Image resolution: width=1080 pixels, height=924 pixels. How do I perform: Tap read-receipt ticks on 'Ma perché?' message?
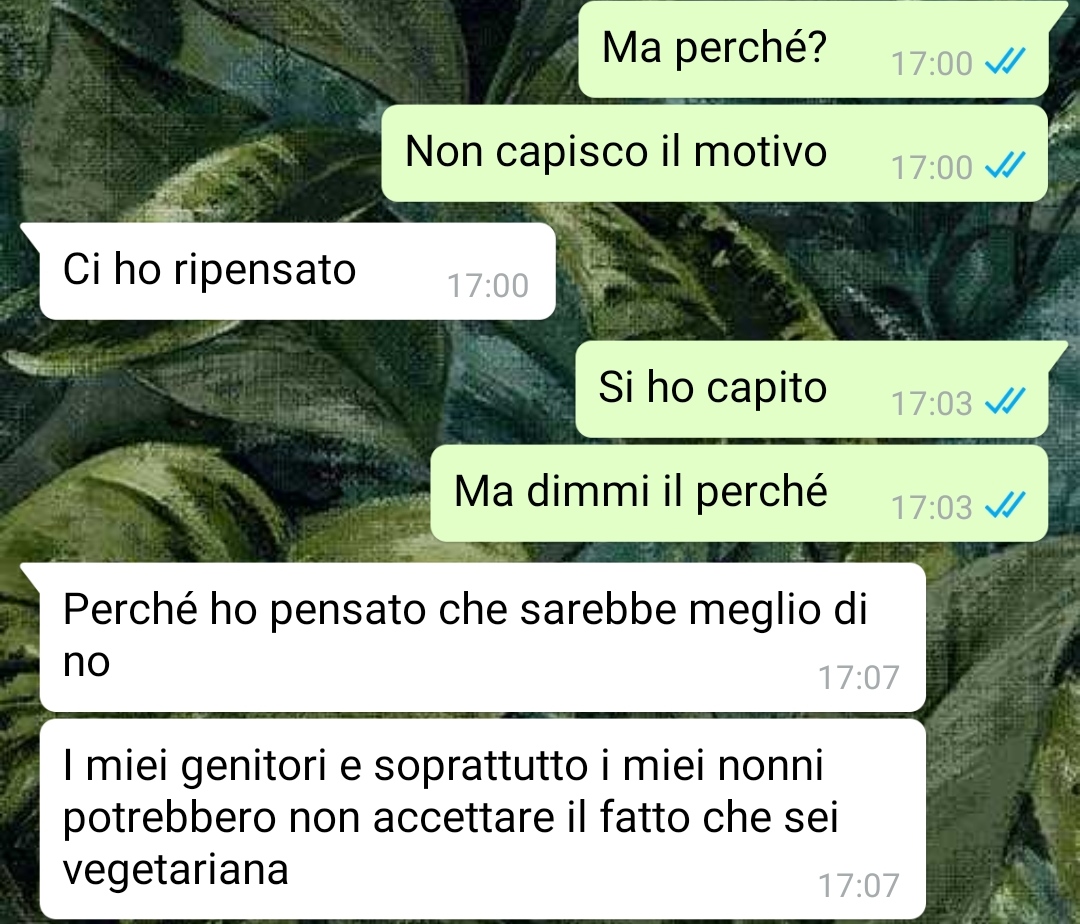coord(1005,62)
